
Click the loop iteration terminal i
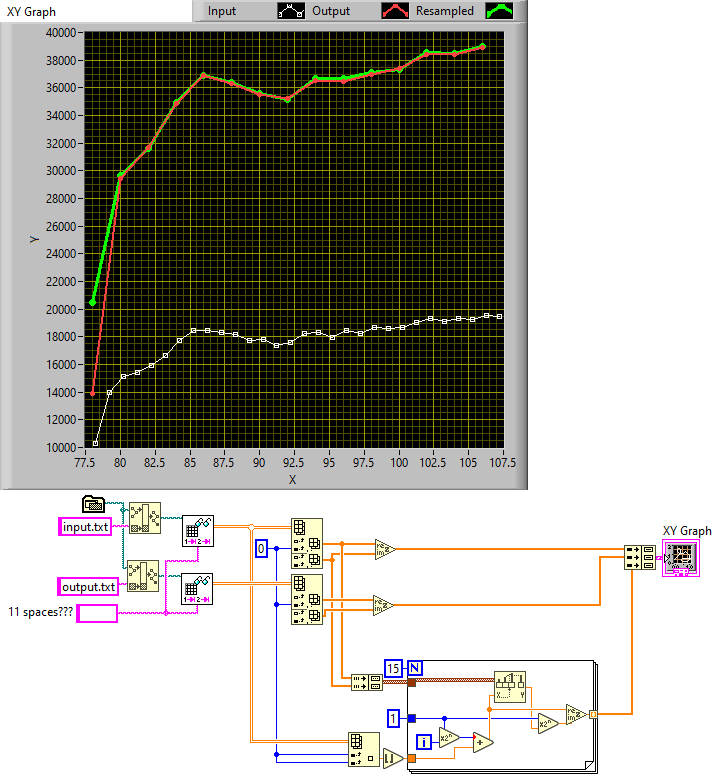tap(424, 742)
